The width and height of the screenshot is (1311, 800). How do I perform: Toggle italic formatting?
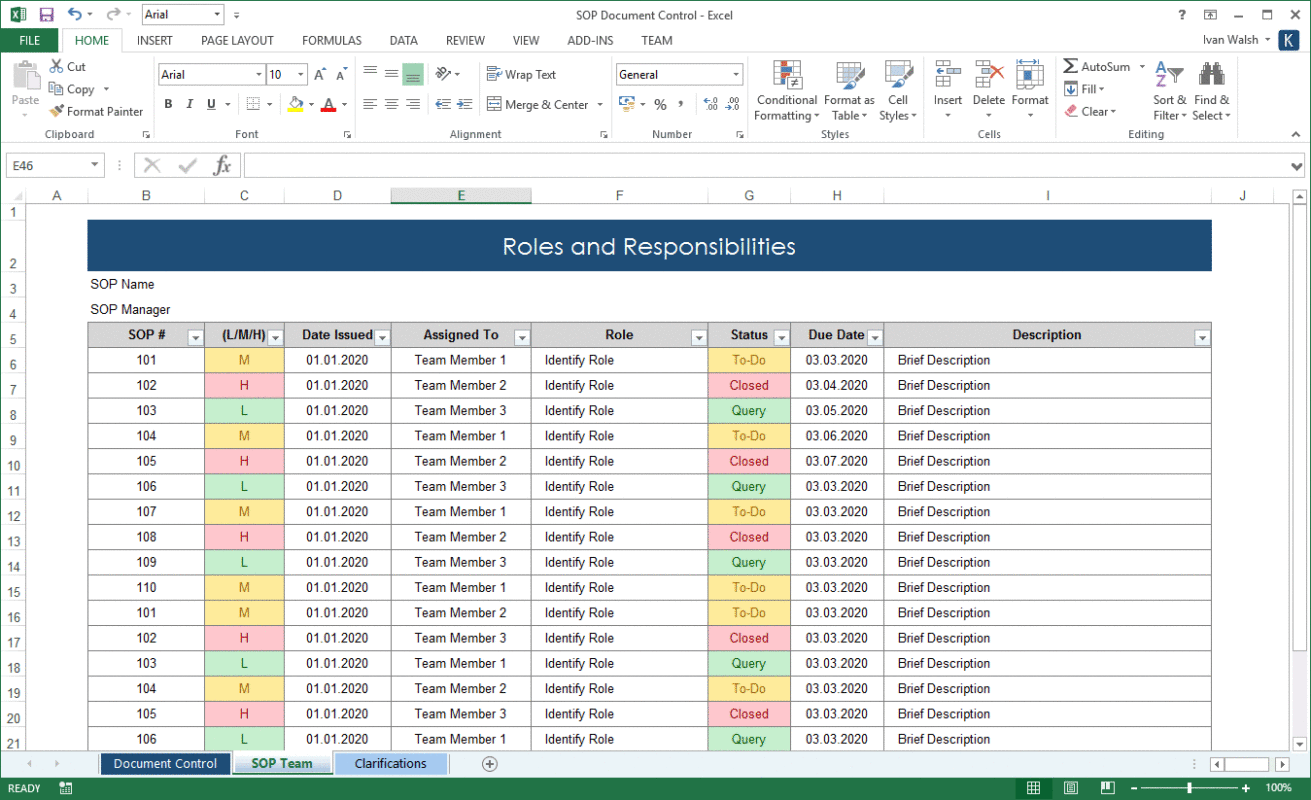pyautogui.click(x=188, y=104)
